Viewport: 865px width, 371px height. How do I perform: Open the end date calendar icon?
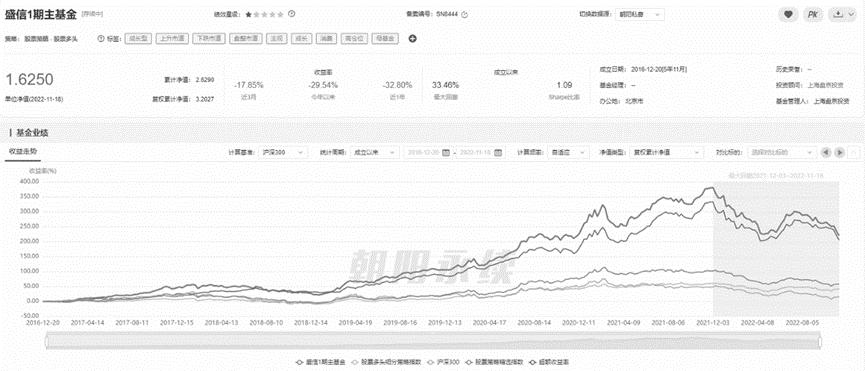point(498,152)
